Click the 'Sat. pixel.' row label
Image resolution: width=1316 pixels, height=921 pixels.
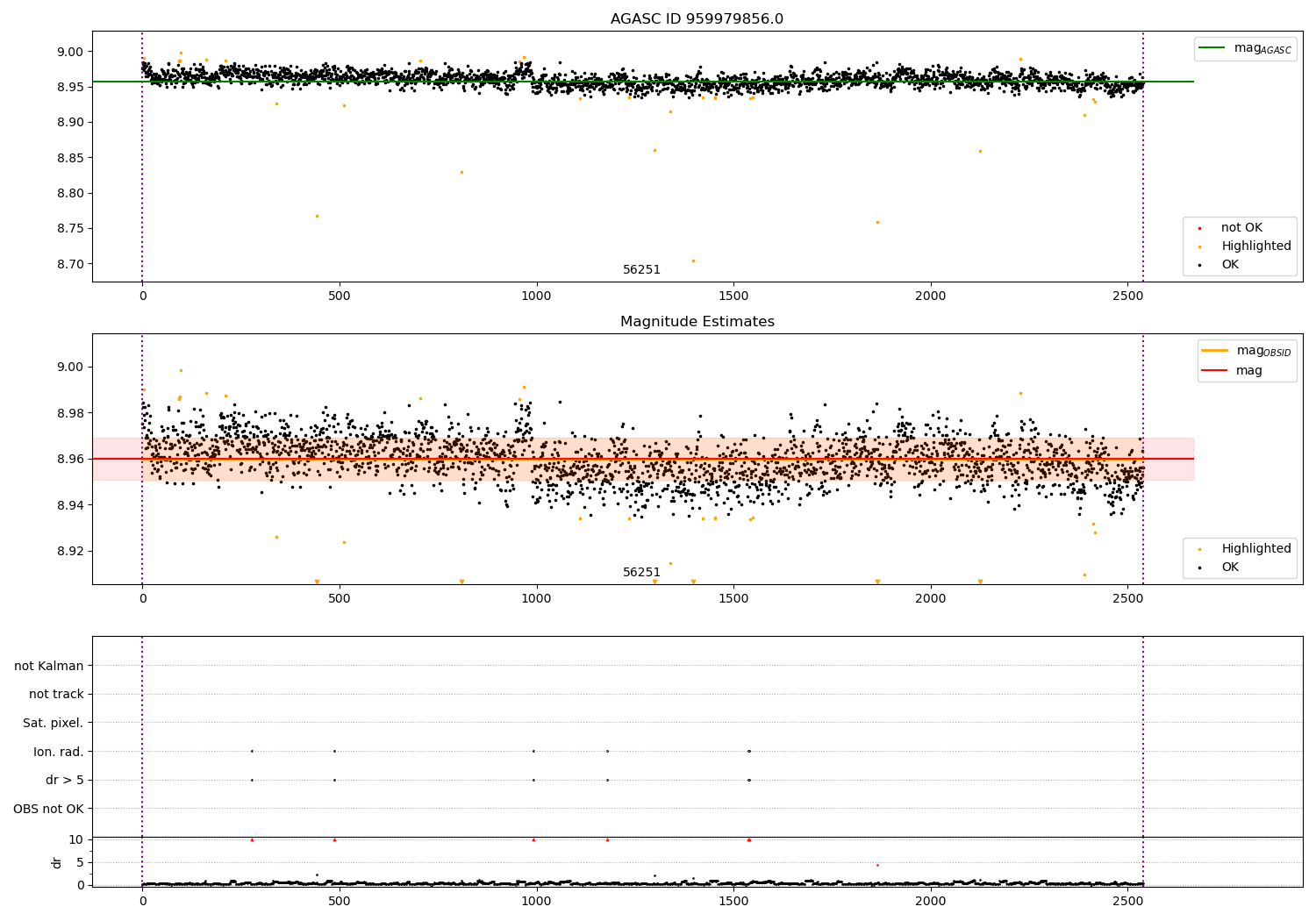[x=53, y=723]
